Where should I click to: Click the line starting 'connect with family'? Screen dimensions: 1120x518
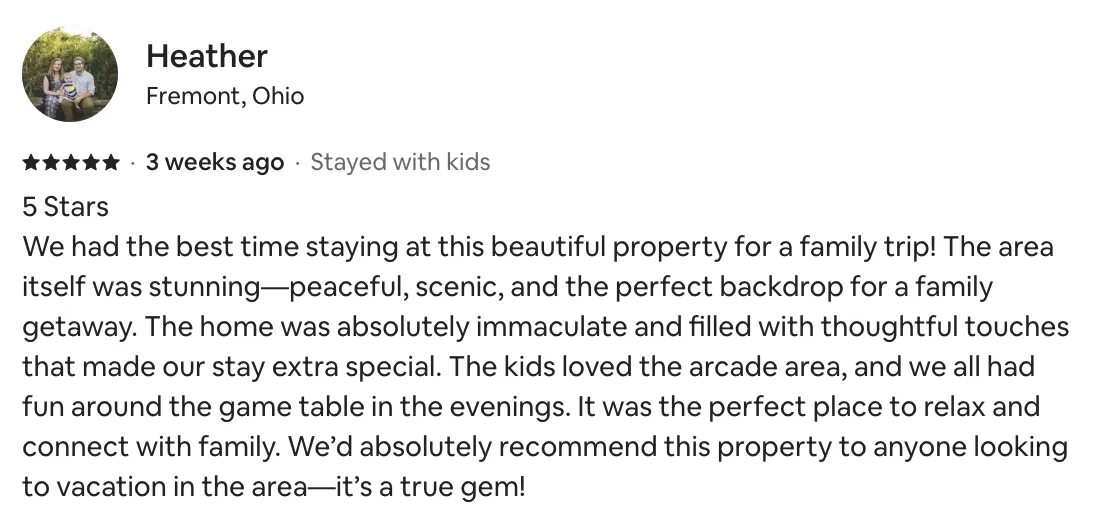(545, 447)
